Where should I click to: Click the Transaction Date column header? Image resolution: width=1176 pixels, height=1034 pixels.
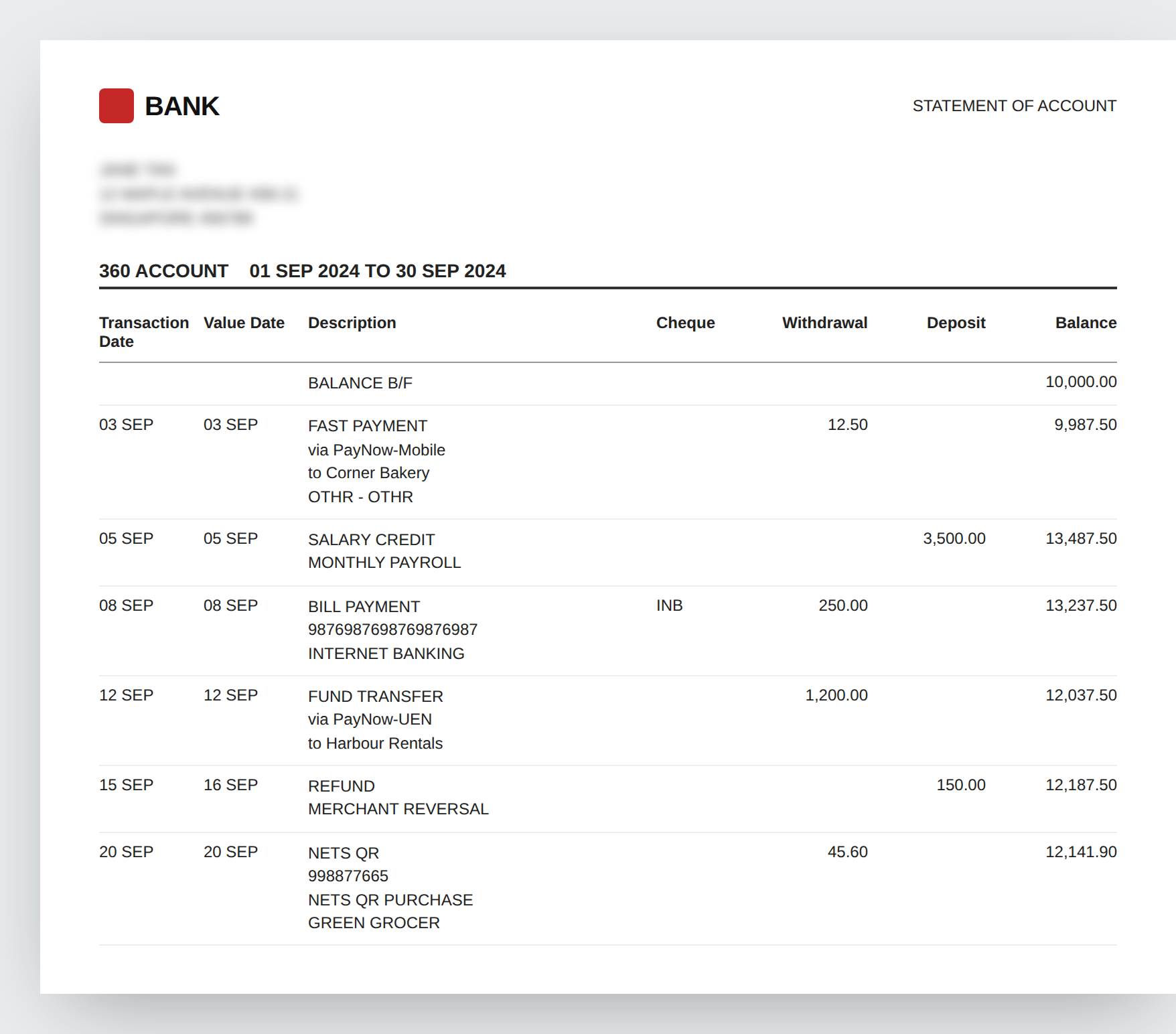click(x=144, y=332)
